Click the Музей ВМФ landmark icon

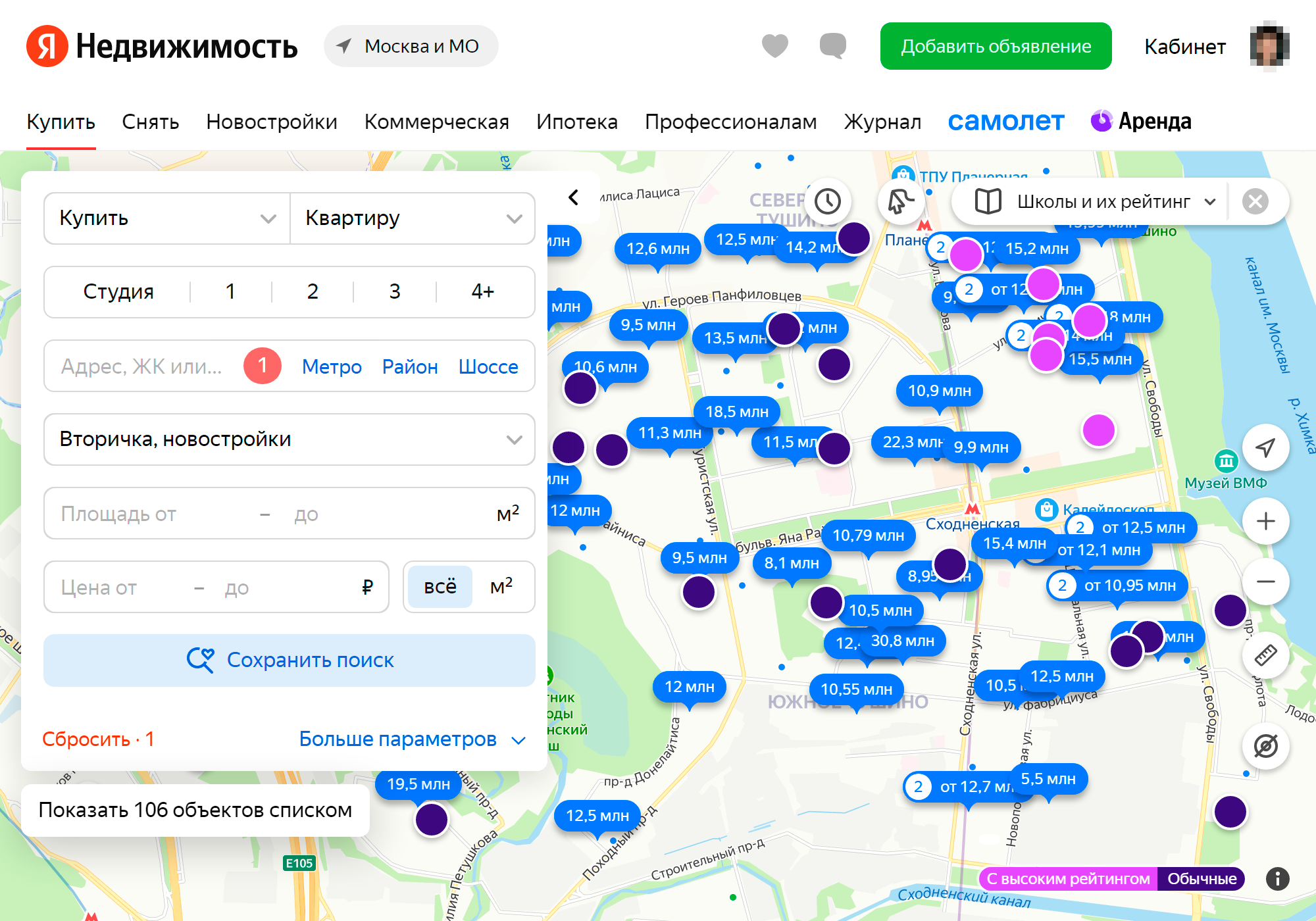click(x=1227, y=461)
